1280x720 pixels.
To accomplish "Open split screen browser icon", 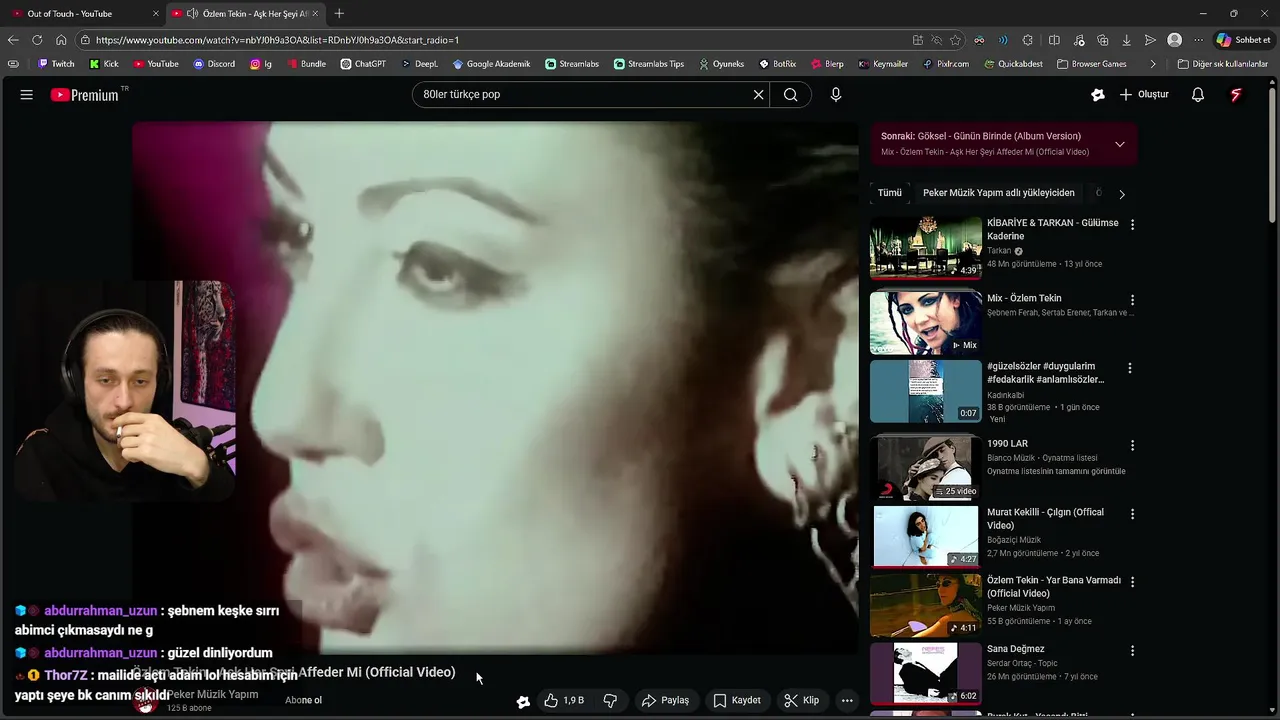I will click(1054, 40).
